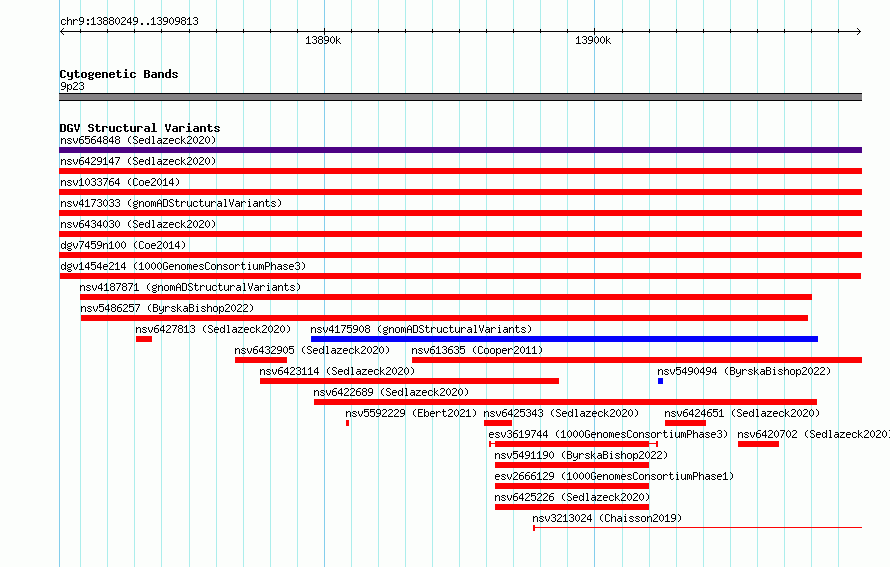Click the red bar under nsv6432905
890x567 pixels.
pos(261,360)
